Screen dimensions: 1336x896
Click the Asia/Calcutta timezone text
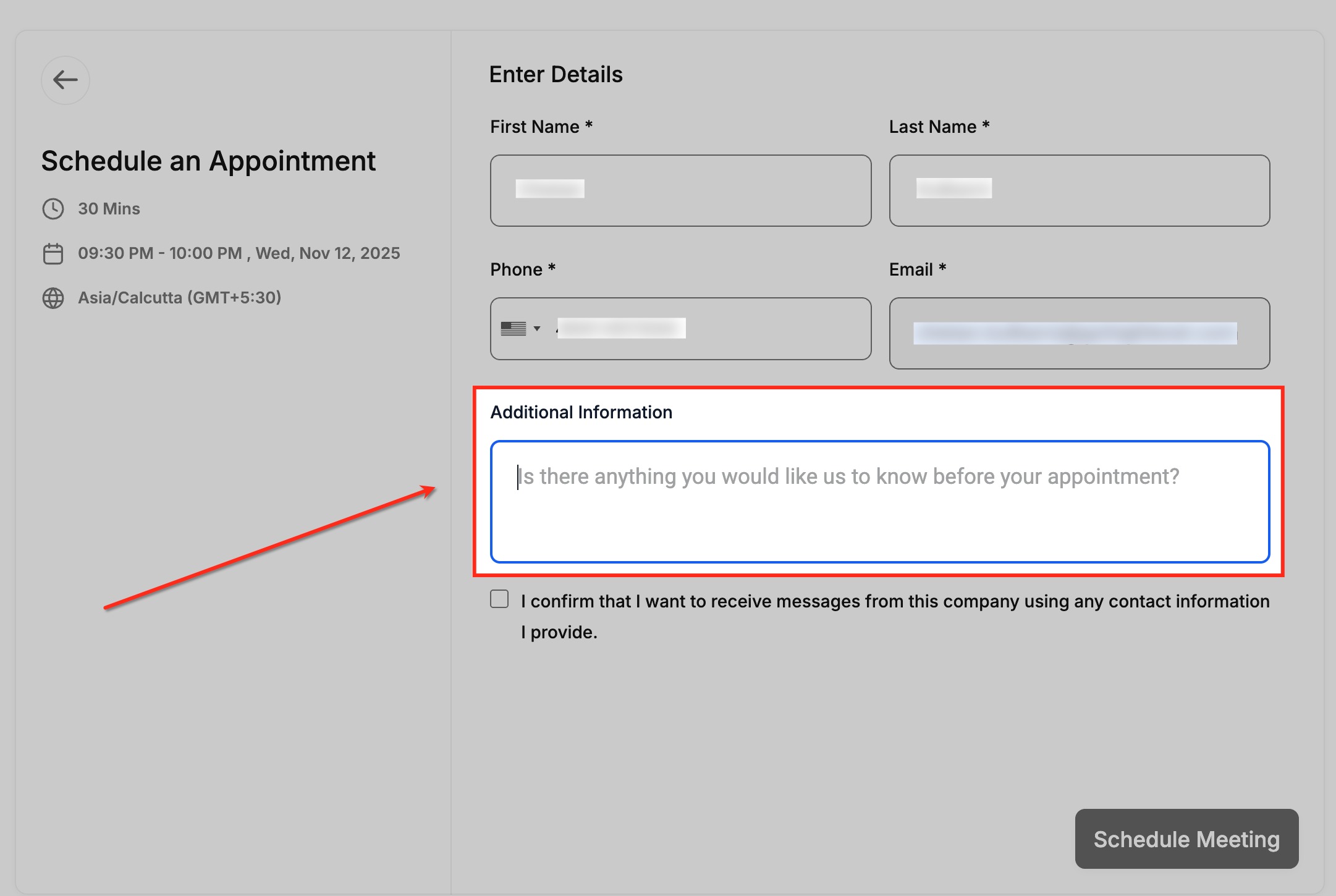pos(179,298)
